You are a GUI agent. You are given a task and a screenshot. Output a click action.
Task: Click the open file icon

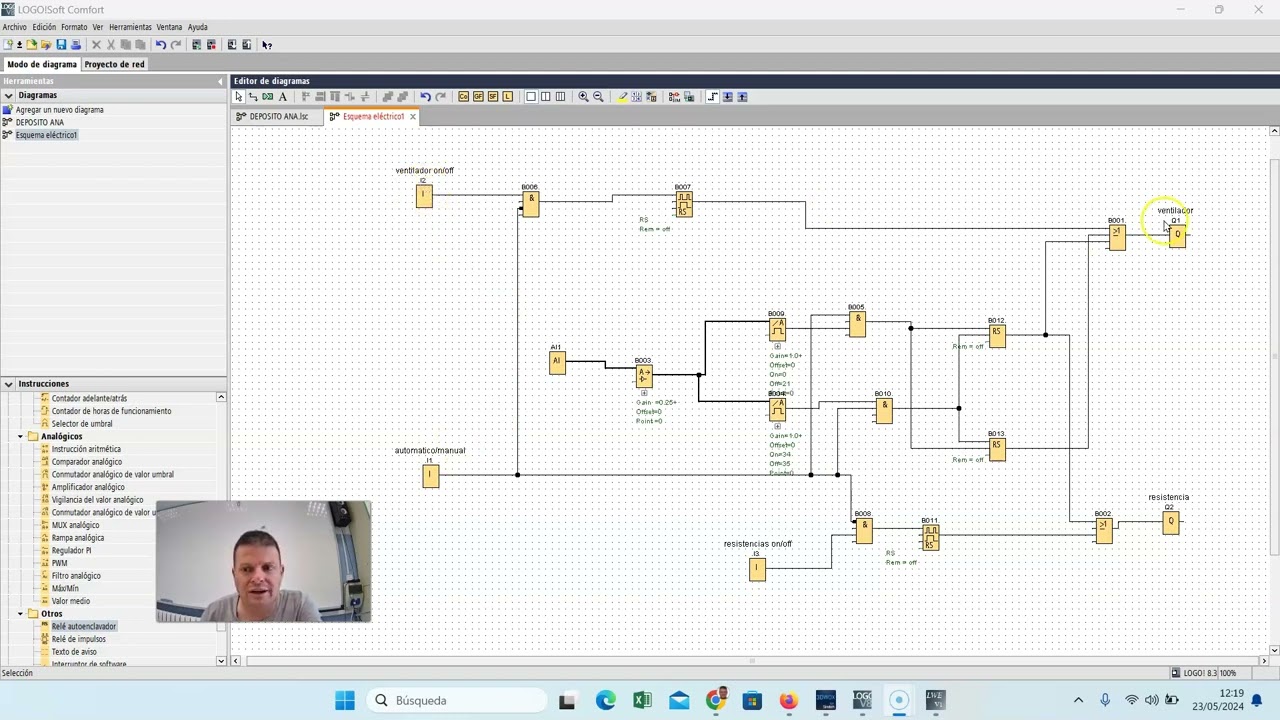(32, 45)
